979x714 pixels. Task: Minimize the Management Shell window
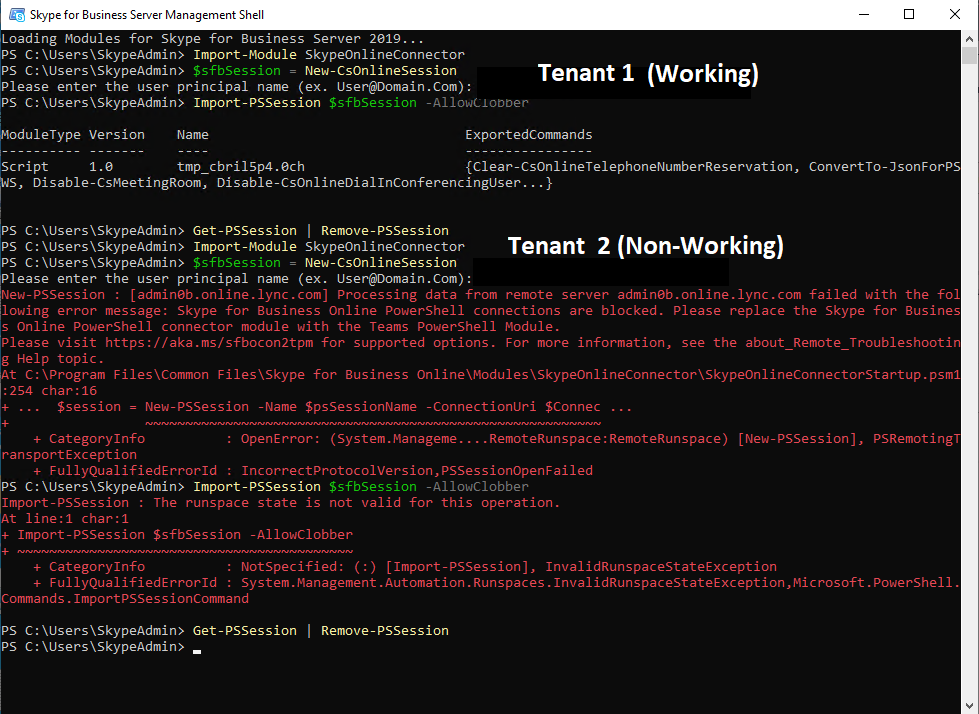pyautogui.click(x=864, y=15)
